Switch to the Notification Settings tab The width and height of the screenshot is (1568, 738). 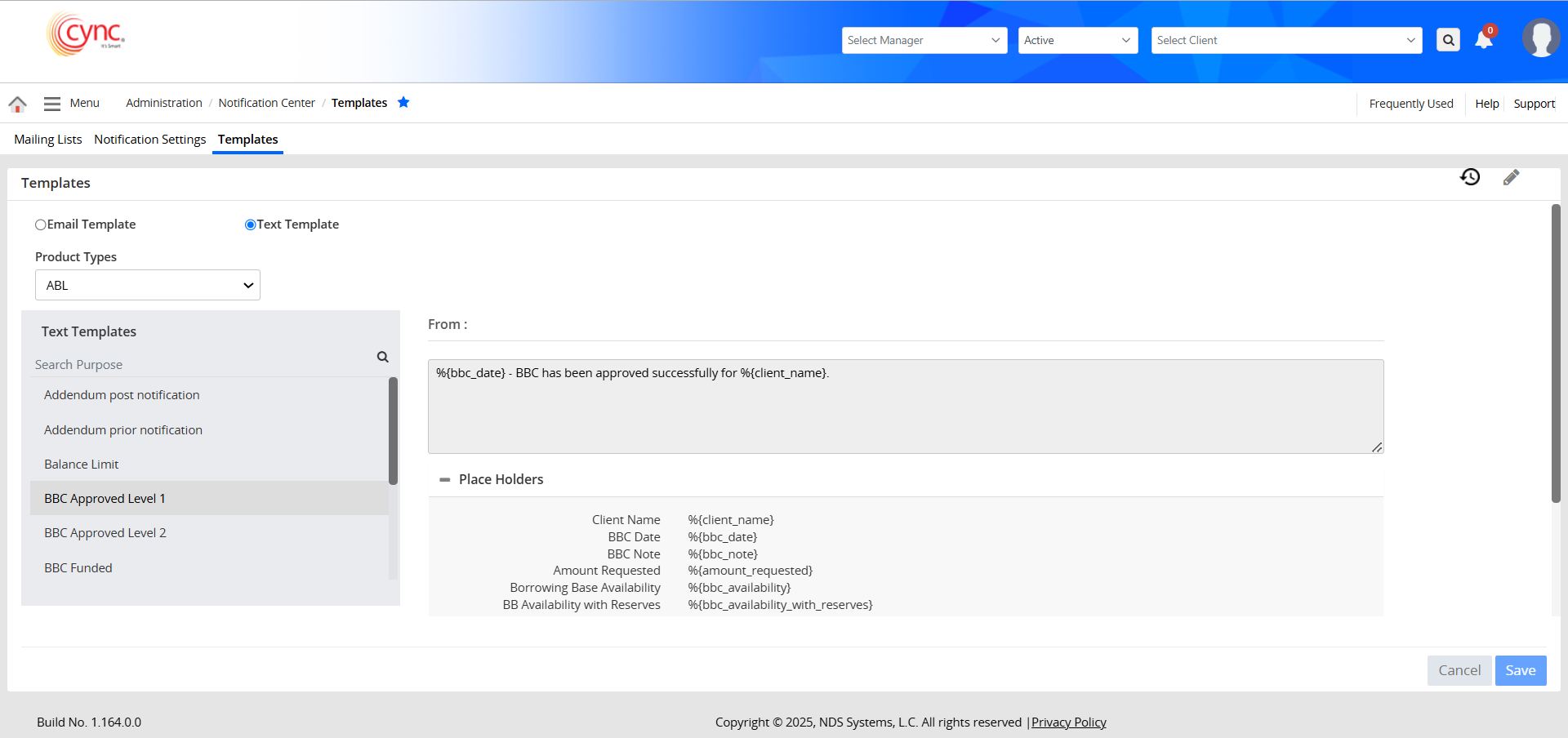[x=149, y=140]
